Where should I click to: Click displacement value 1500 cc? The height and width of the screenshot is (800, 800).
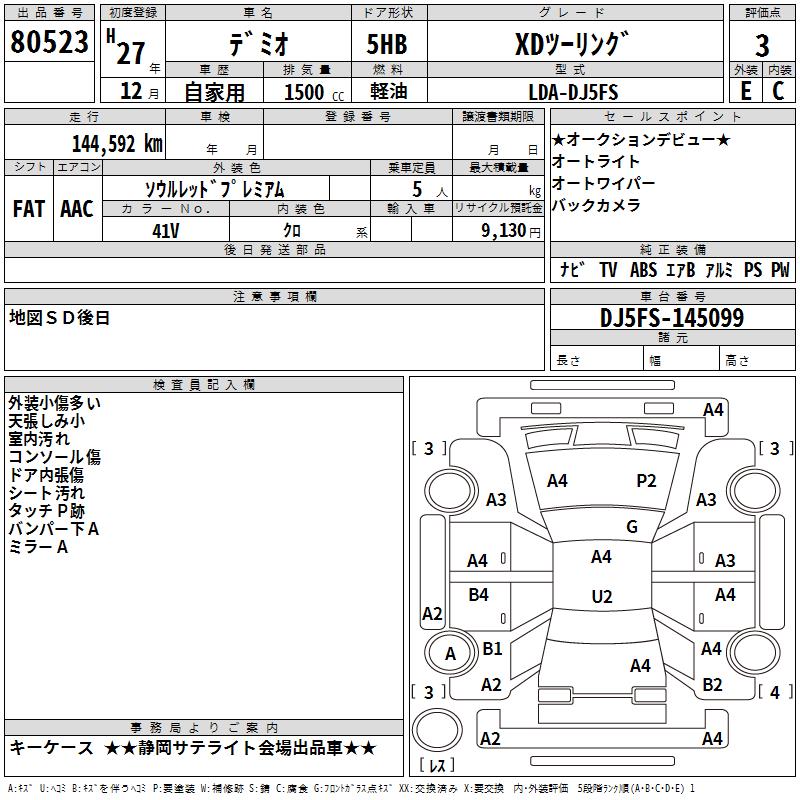point(314,92)
